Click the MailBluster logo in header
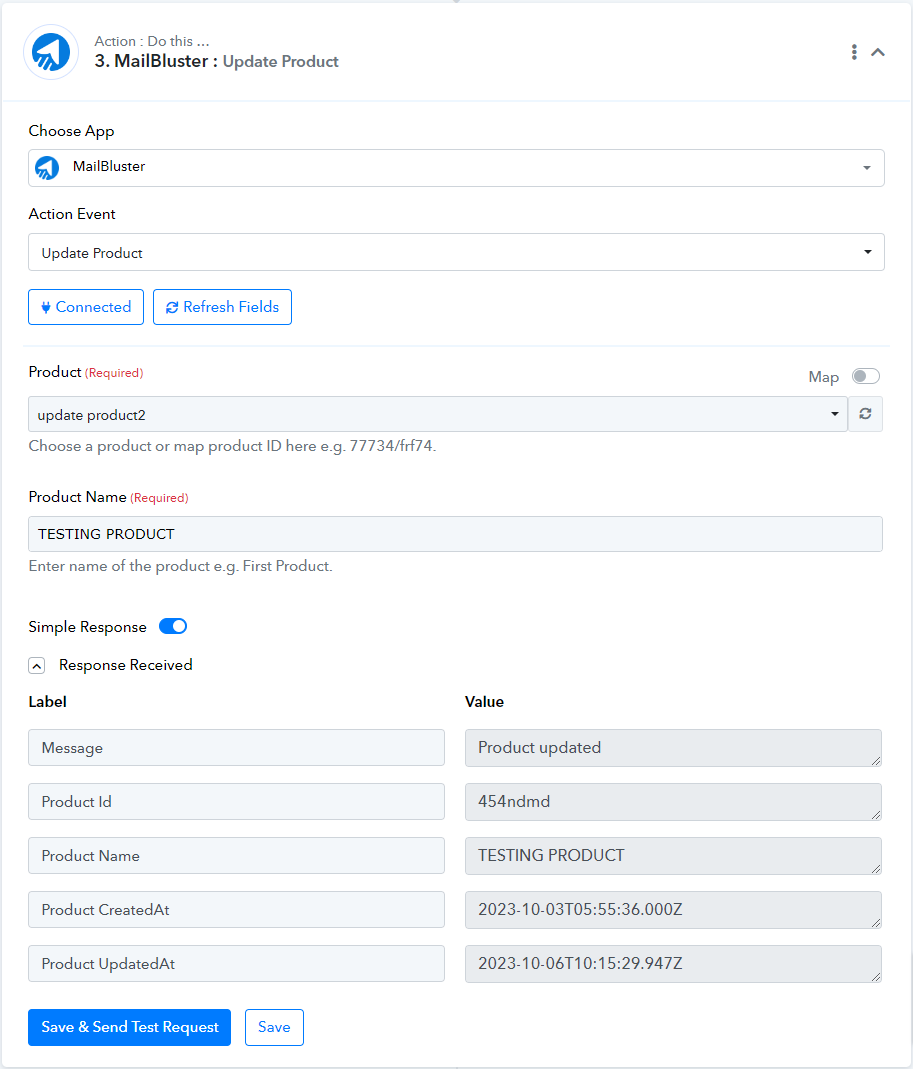The image size is (913, 1069). pyautogui.click(x=51, y=52)
